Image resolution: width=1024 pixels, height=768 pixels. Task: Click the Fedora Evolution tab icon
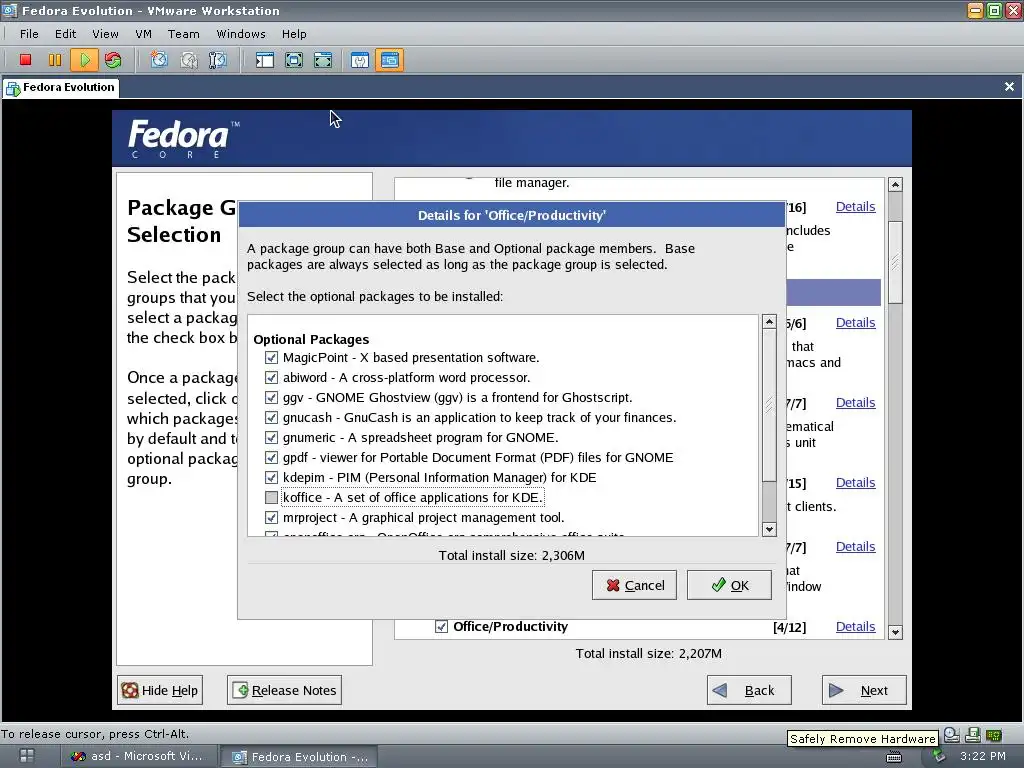tap(13, 88)
